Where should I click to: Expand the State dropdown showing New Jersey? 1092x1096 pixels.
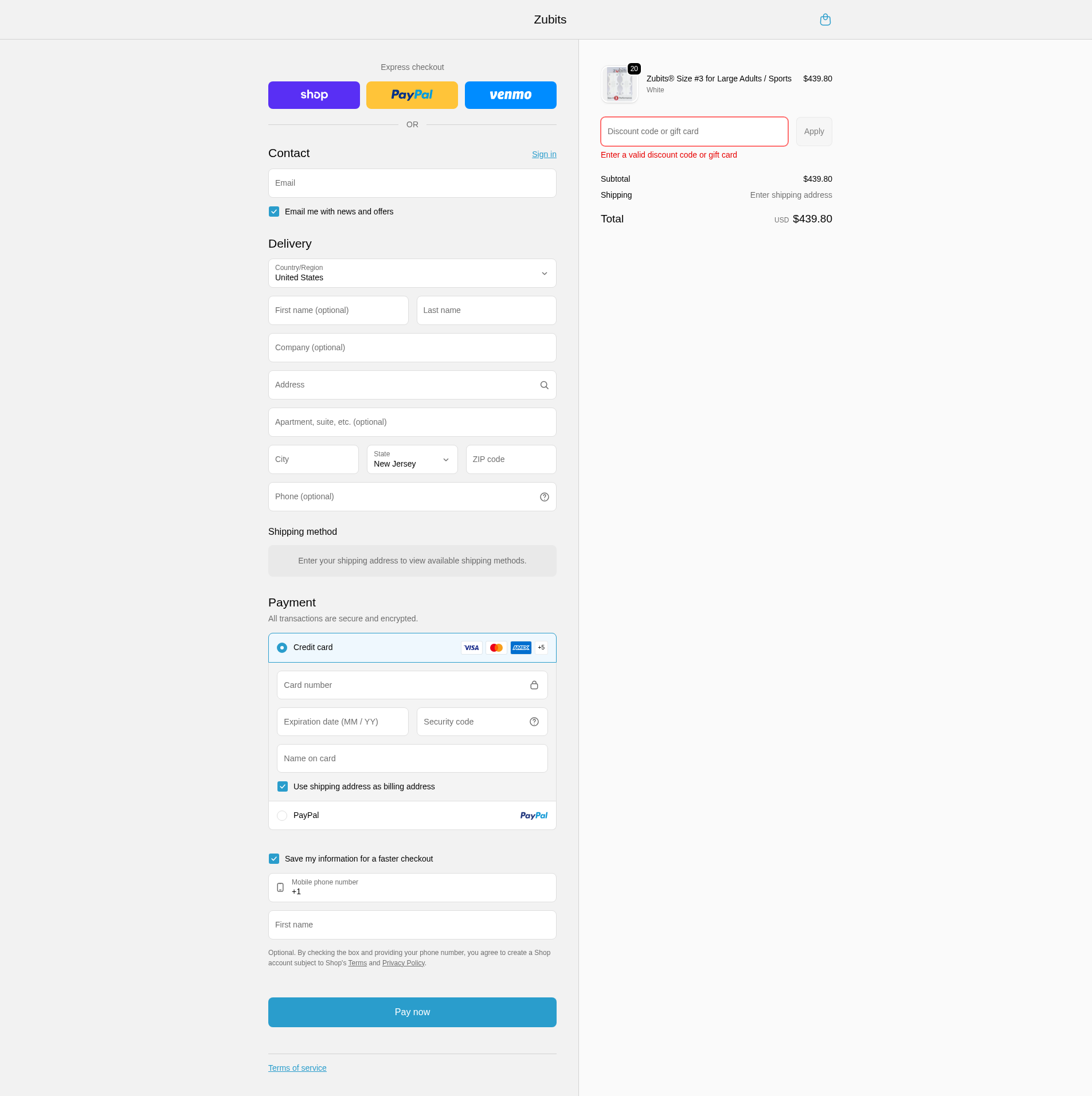[412, 460]
